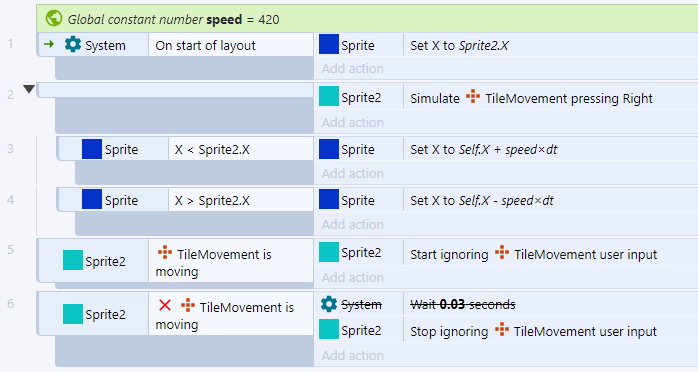698x372 pixels.
Task: Click the System gear icon in event 1
Action: (73, 44)
